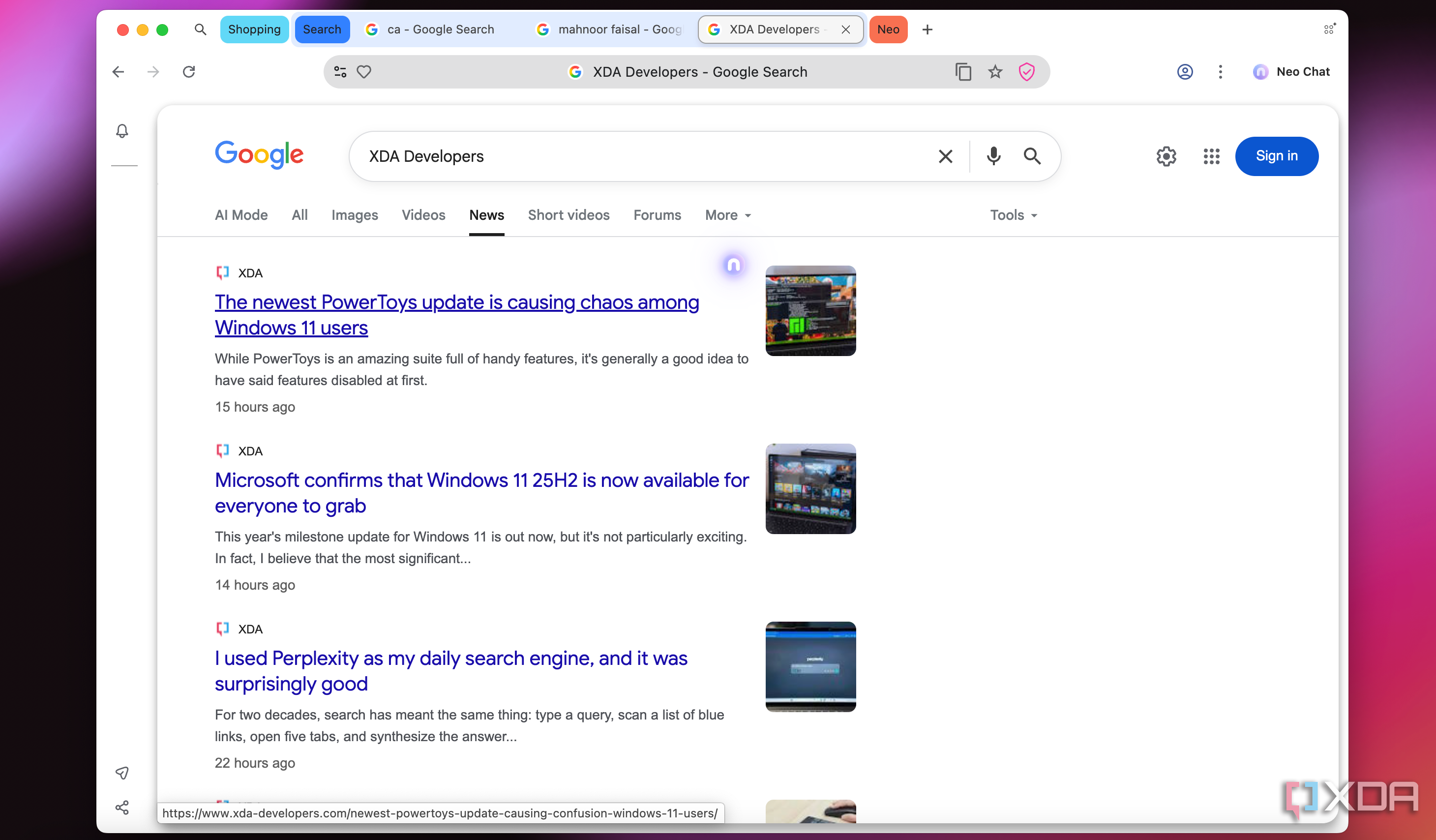Click the address bar page title
This screenshot has width=1436, height=840.
[699, 72]
